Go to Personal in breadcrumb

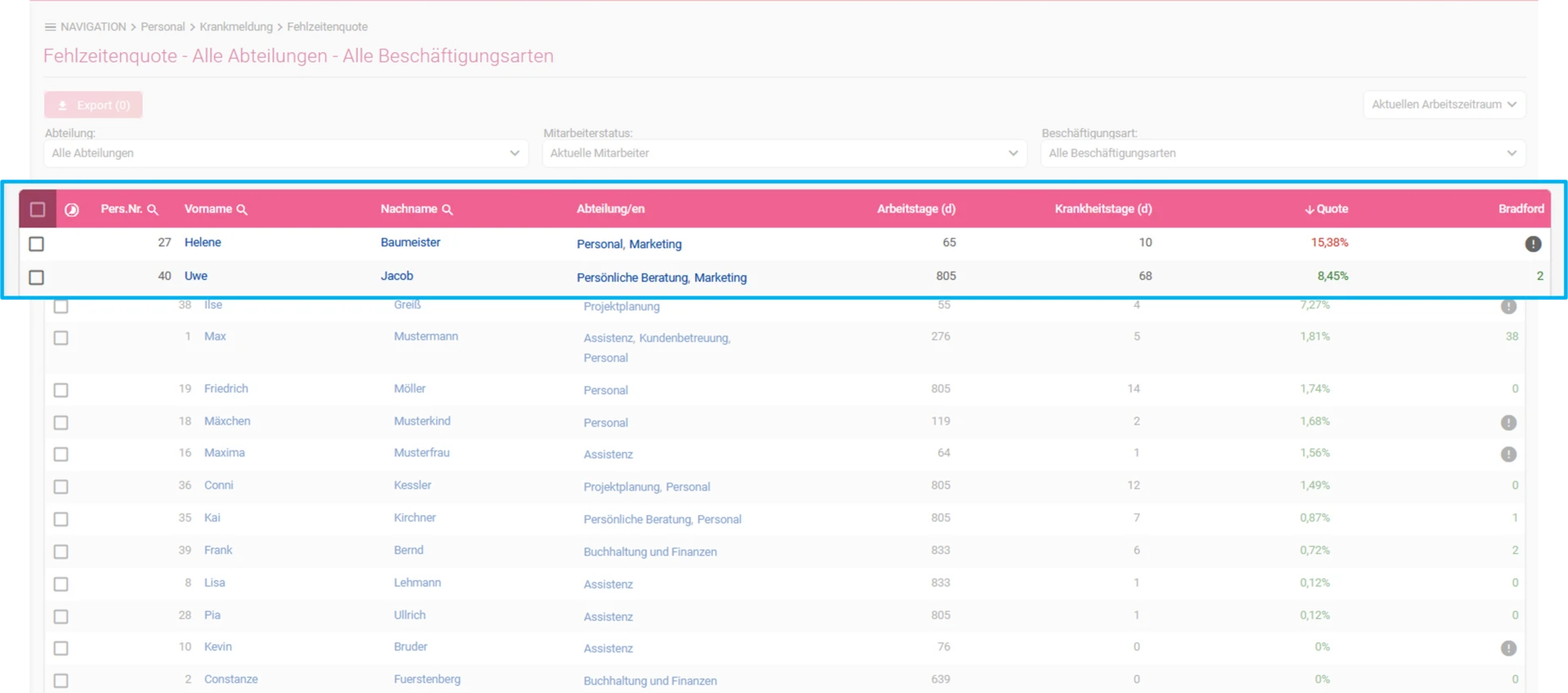[x=163, y=27]
